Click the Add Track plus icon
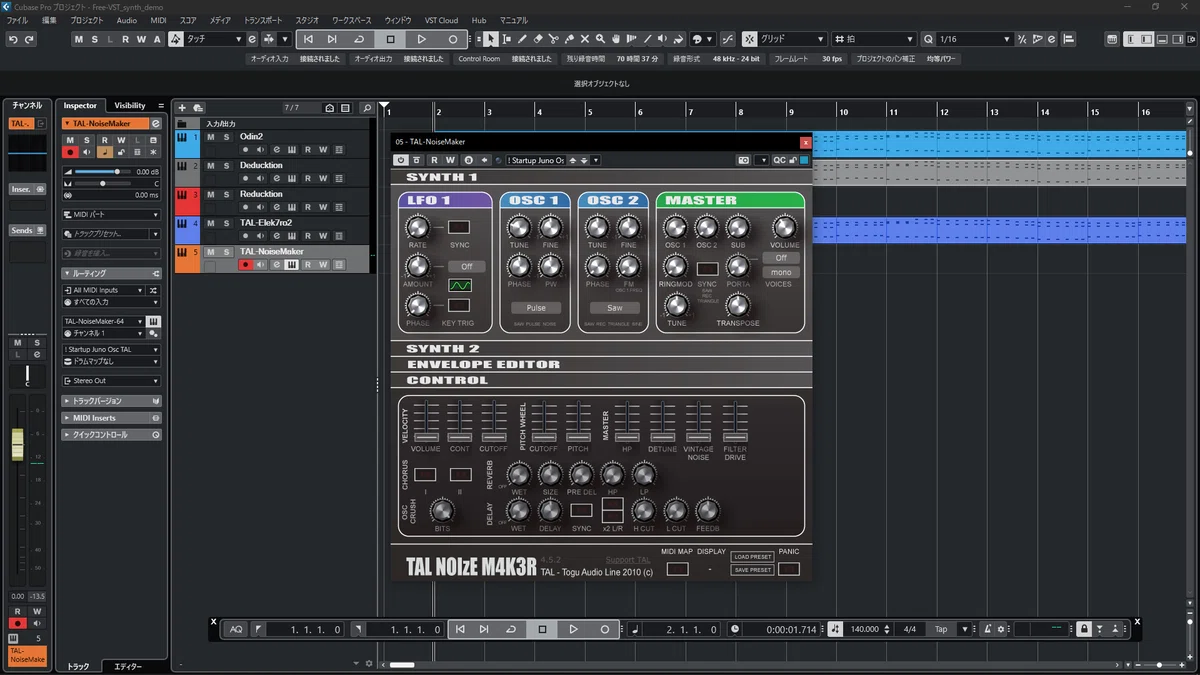Viewport: 1200px width, 675px height. tap(182, 108)
